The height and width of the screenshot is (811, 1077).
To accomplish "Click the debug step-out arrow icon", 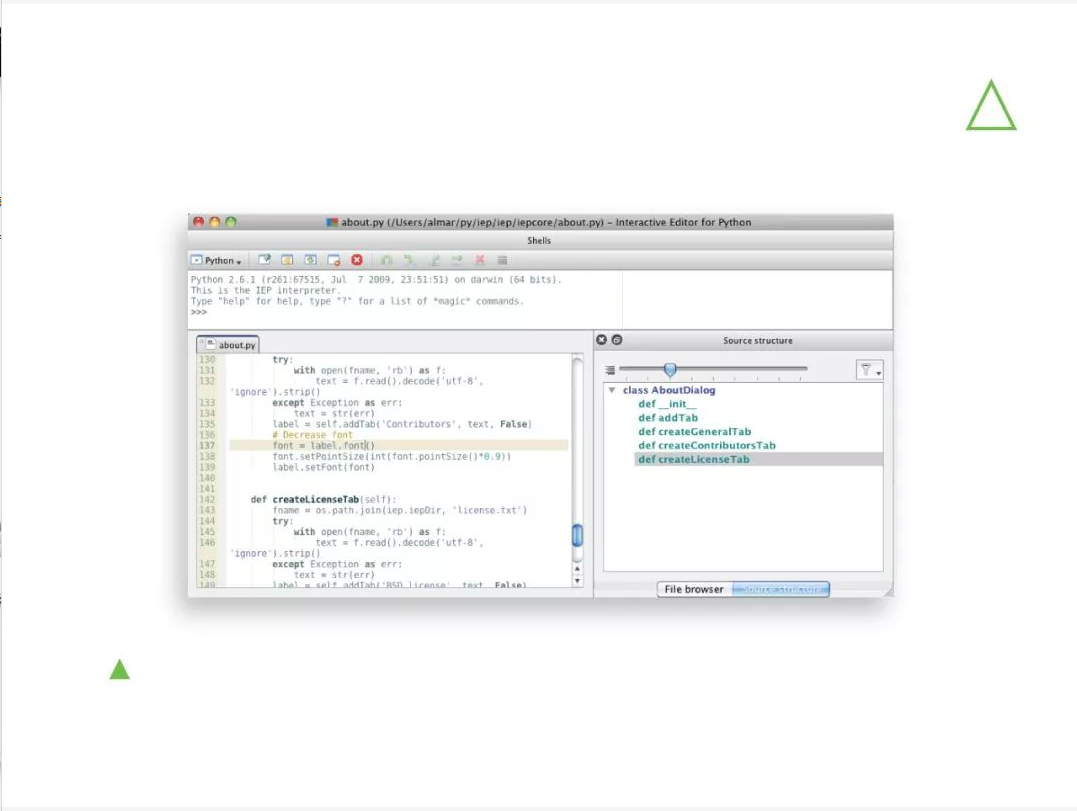I will coord(433,260).
